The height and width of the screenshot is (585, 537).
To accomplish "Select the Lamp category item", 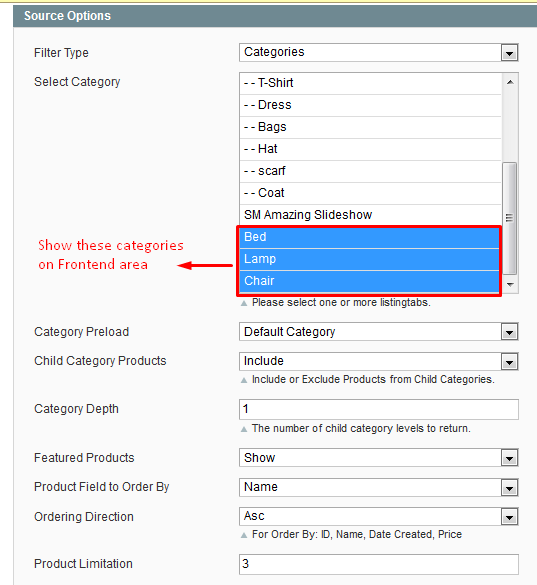I will pos(369,259).
